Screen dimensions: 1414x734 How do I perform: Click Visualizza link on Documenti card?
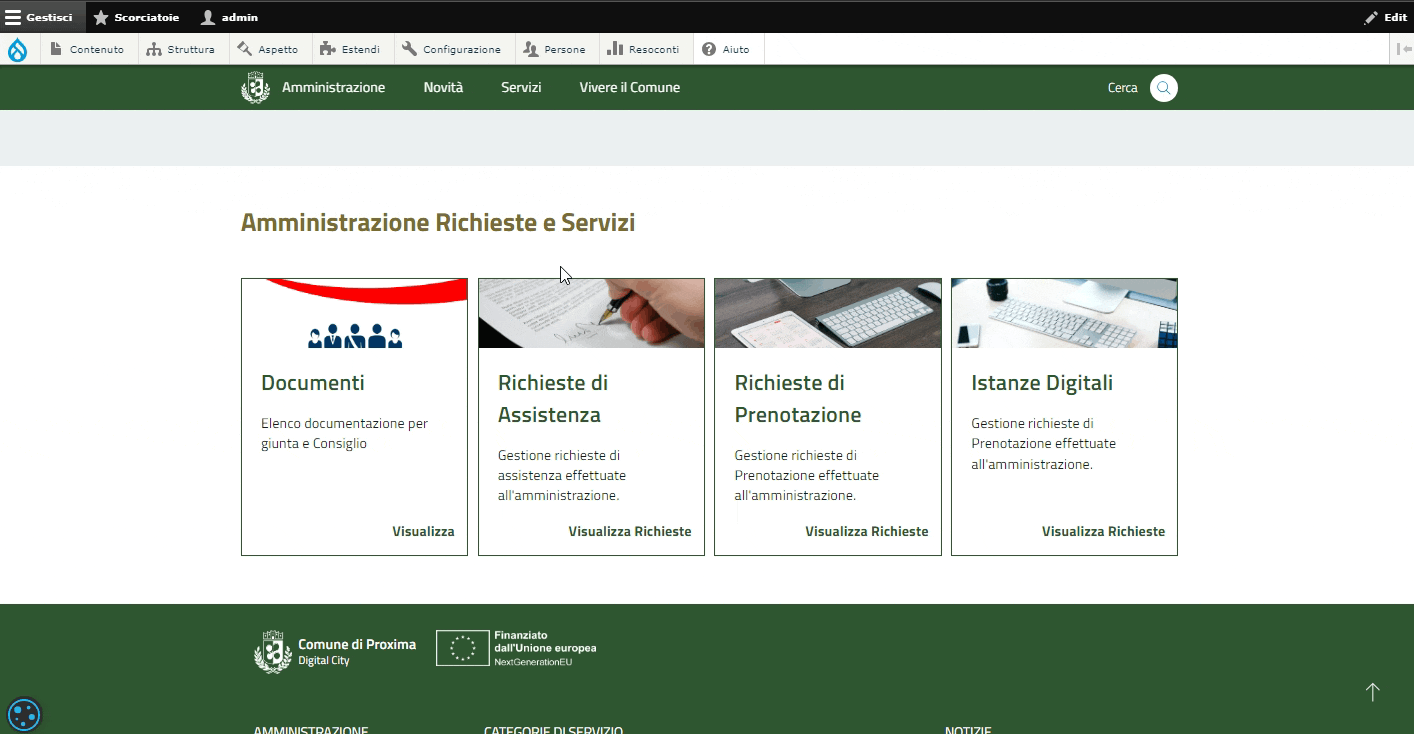pos(423,532)
